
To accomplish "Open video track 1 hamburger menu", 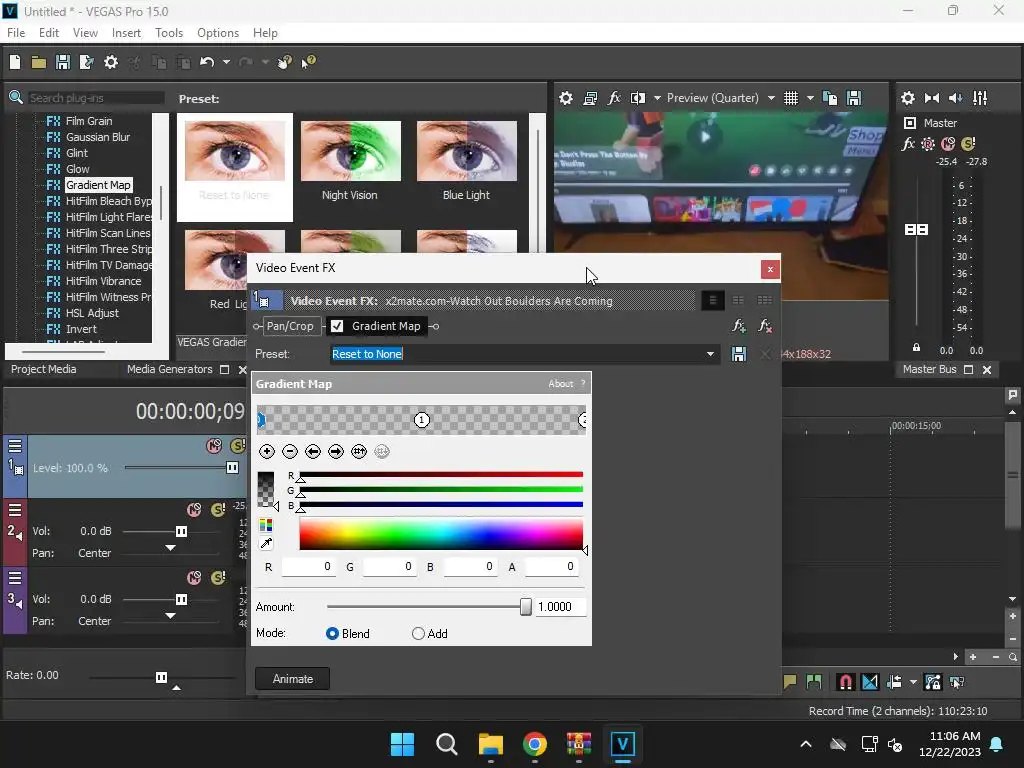I will [x=14, y=446].
